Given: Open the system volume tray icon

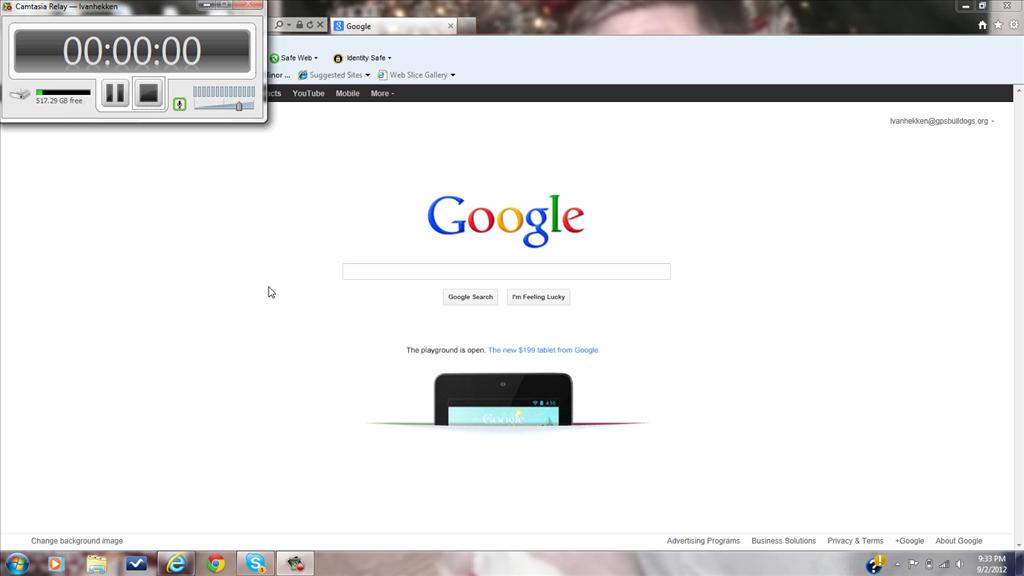Looking at the screenshot, I should pos(959,564).
